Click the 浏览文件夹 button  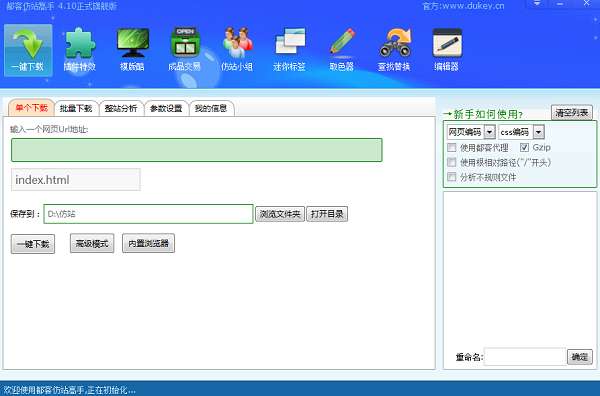pyautogui.click(x=280, y=214)
